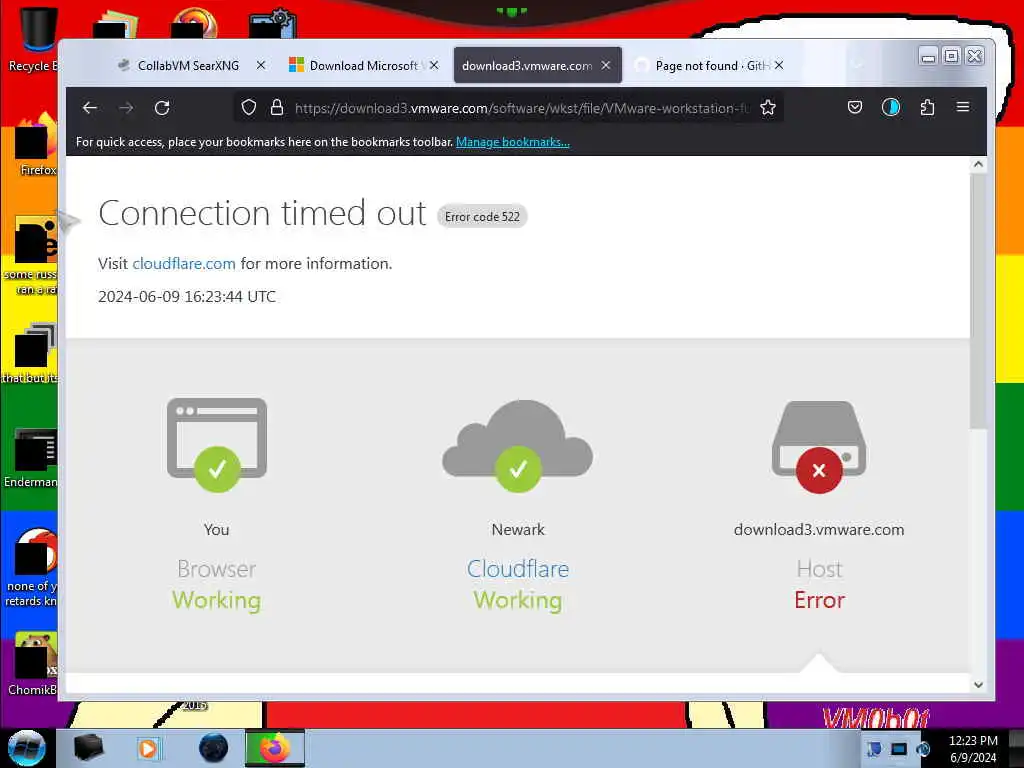
Task: Click the browser window check icon
Action: 217,444
